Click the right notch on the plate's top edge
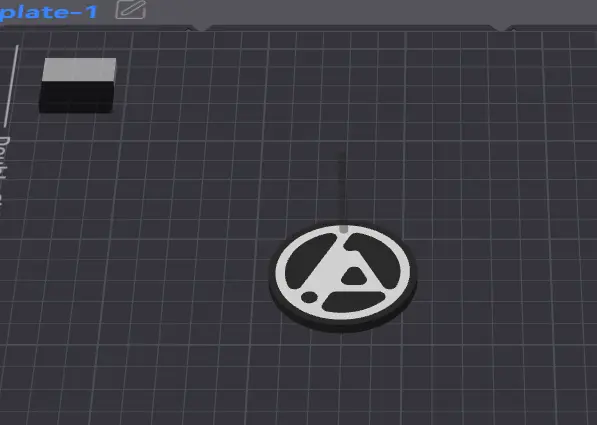597x425 pixels. point(502,28)
